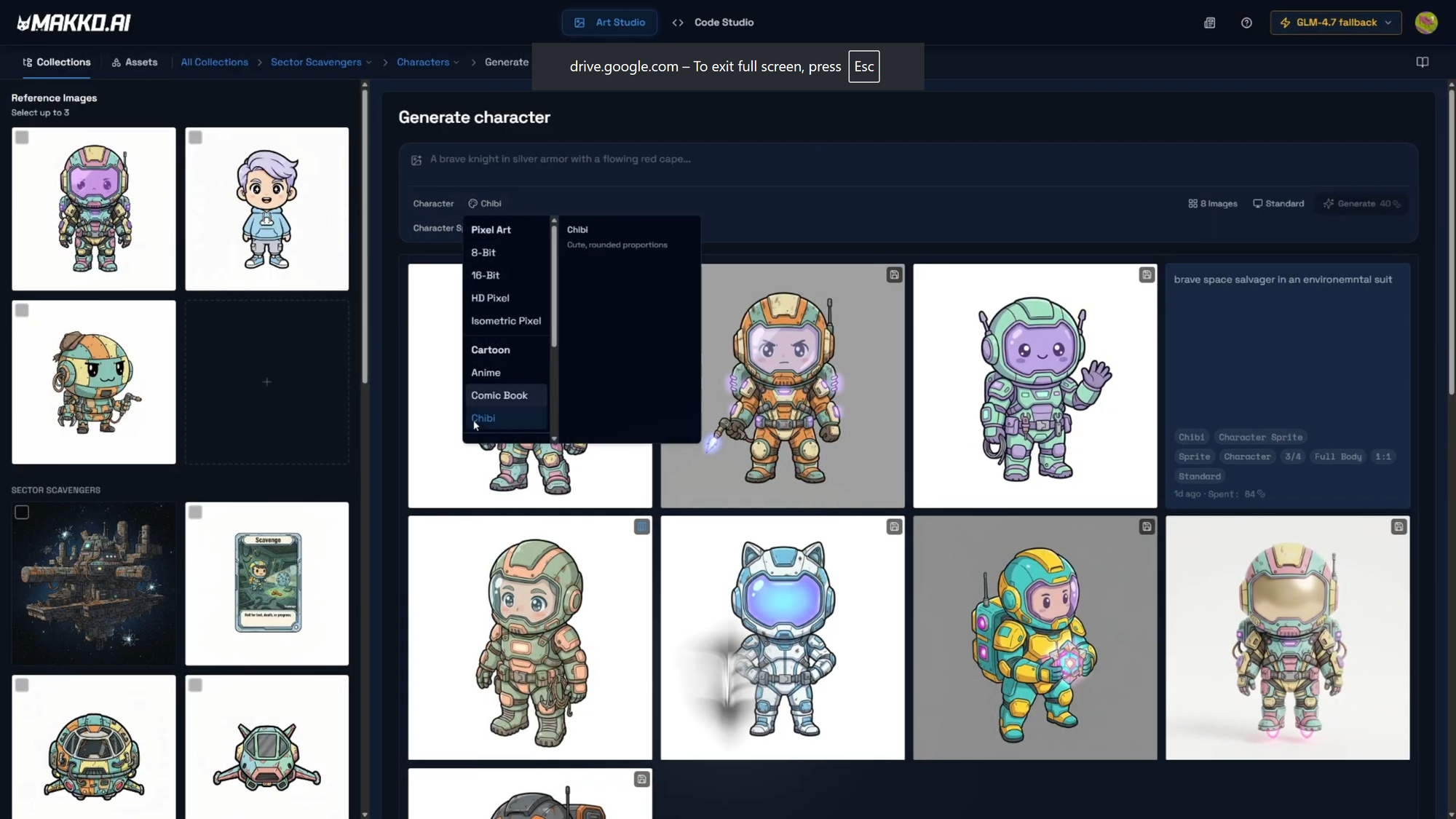Open the 8 Images count selector
The width and height of the screenshot is (1456, 819).
click(1213, 204)
